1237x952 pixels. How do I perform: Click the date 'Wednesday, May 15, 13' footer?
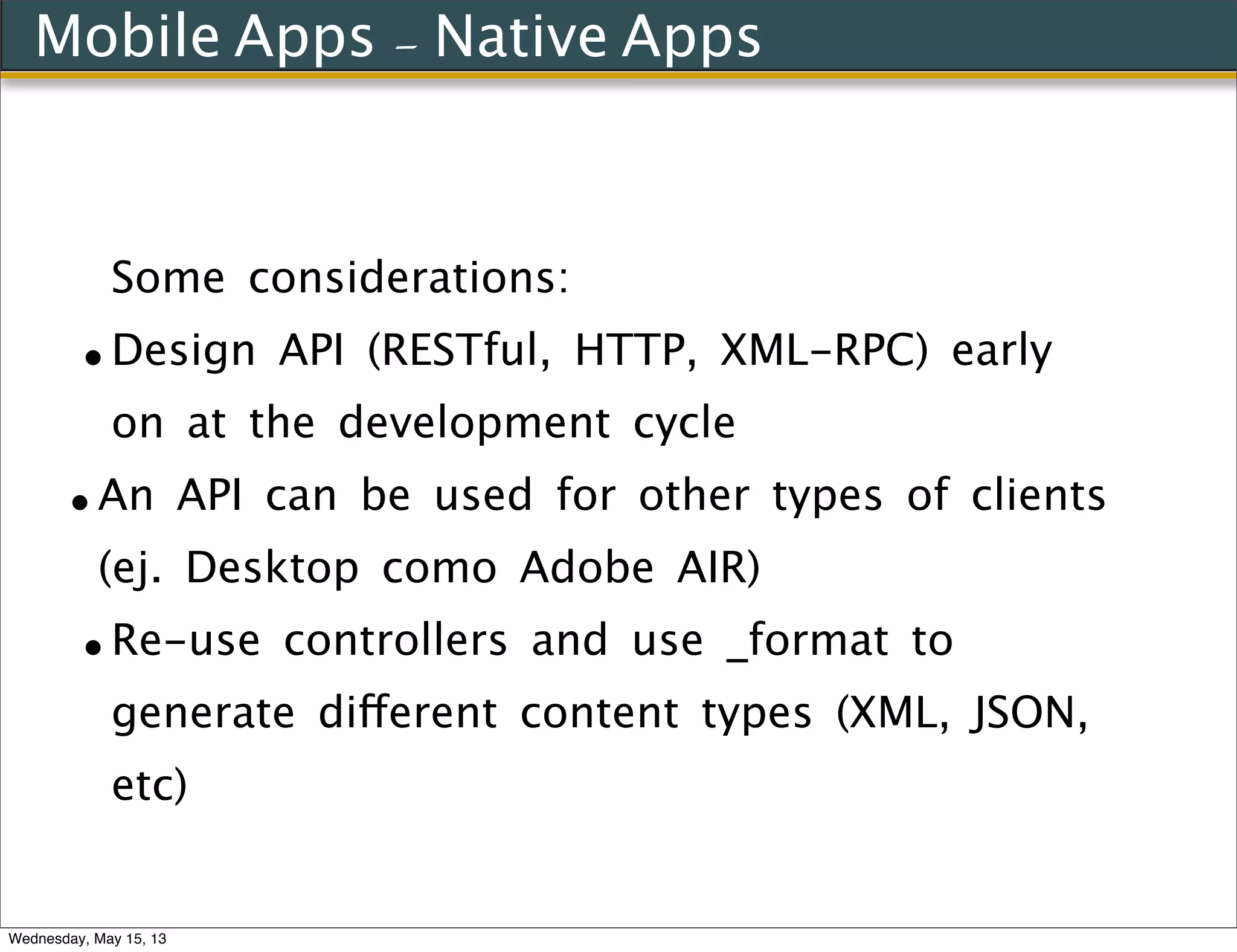87,939
